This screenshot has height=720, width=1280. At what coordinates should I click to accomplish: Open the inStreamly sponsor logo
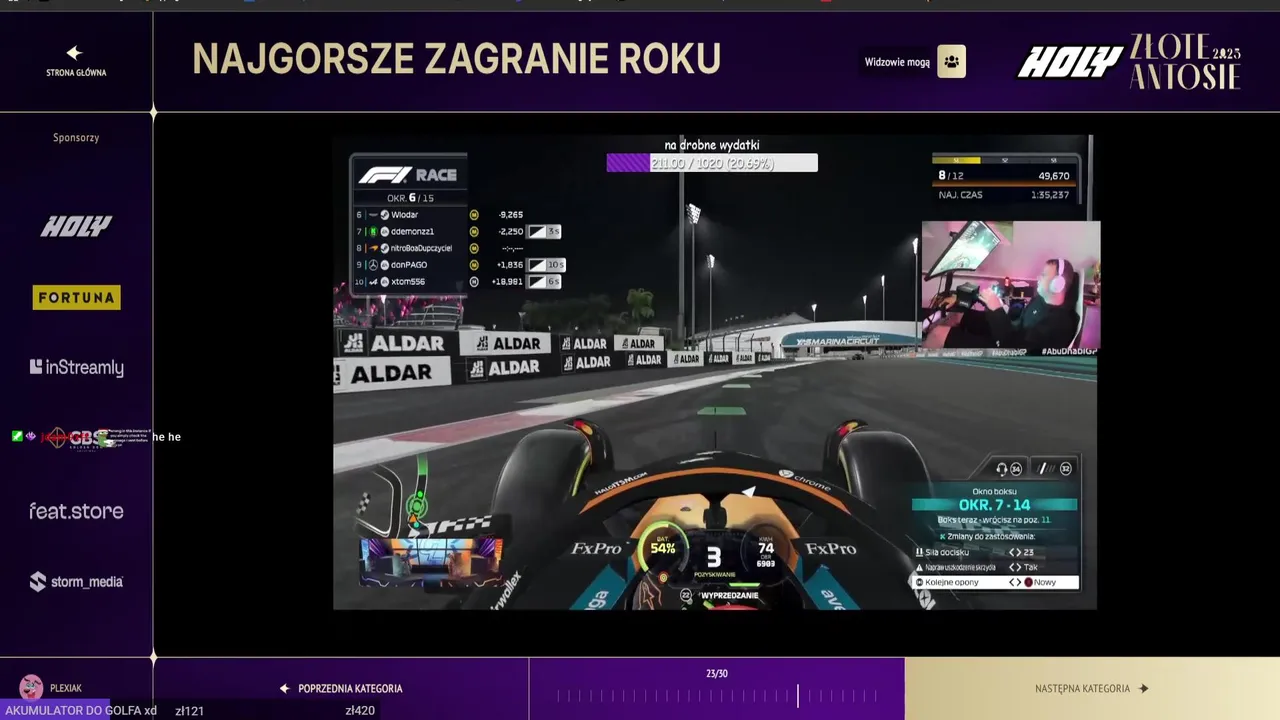click(x=76, y=367)
